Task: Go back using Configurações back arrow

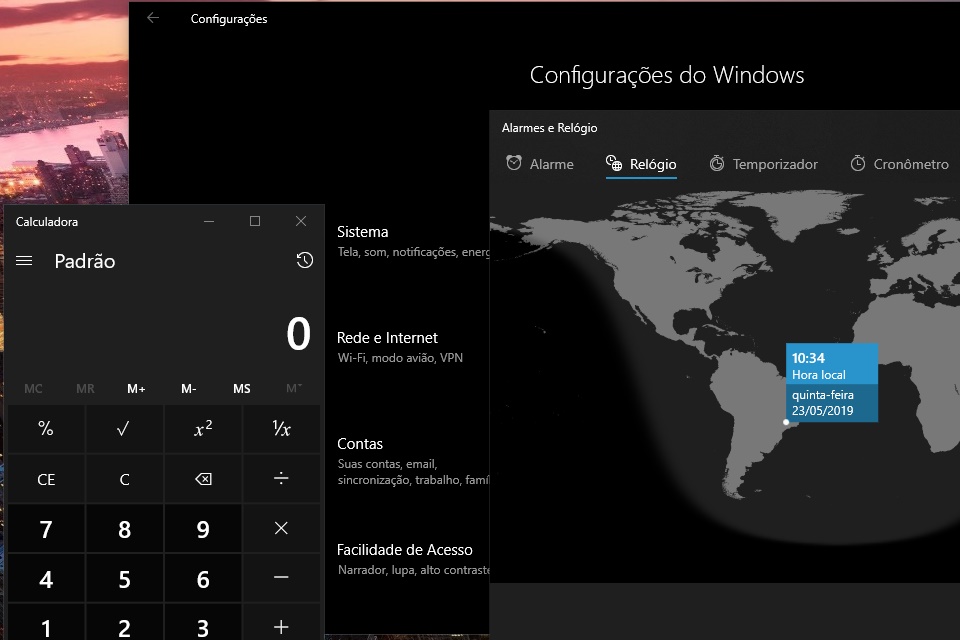Action: tap(153, 18)
